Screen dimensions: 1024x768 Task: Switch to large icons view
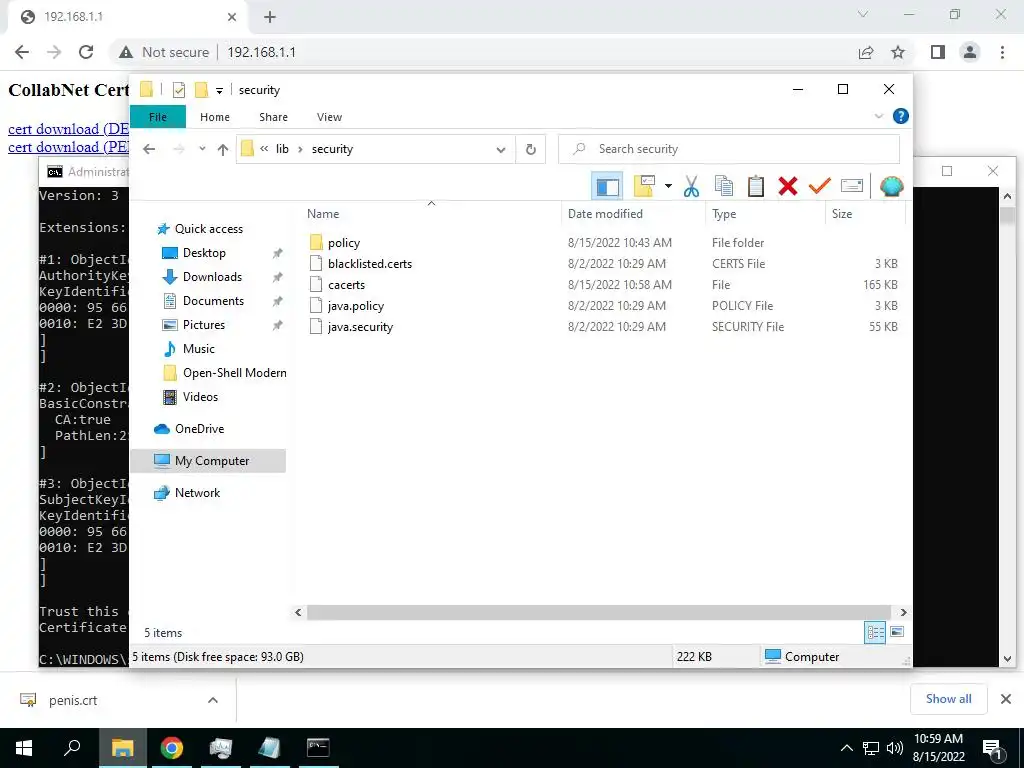click(x=897, y=632)
